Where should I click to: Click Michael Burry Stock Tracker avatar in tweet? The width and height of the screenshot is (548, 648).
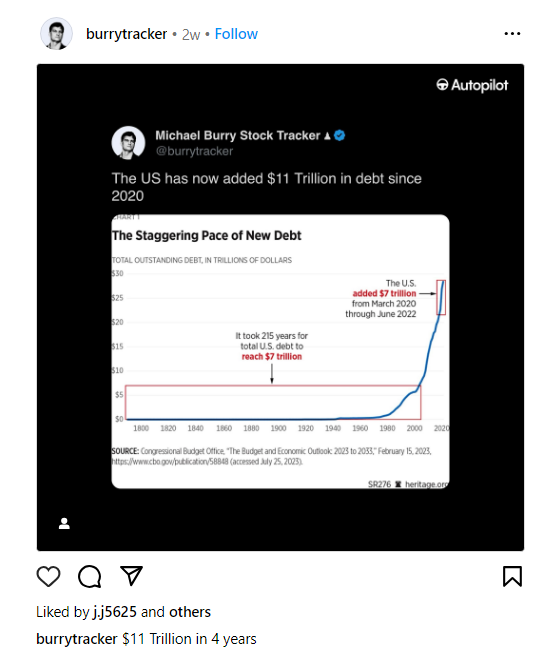pyautogui.click(x=128, y=143)
